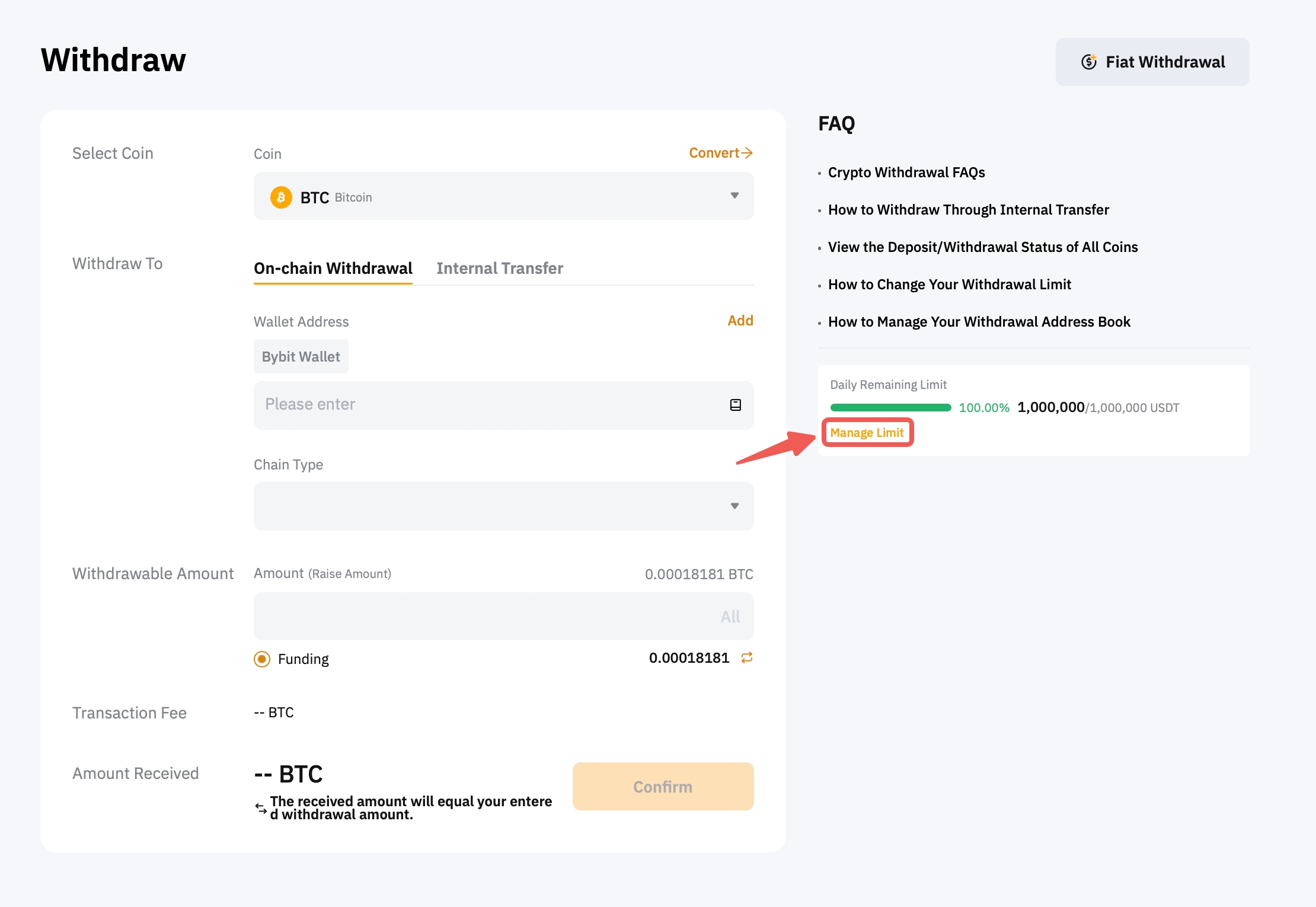1316x907 pixels.
Task: Click the Confirm button
Action: click(x=663, y=787)
